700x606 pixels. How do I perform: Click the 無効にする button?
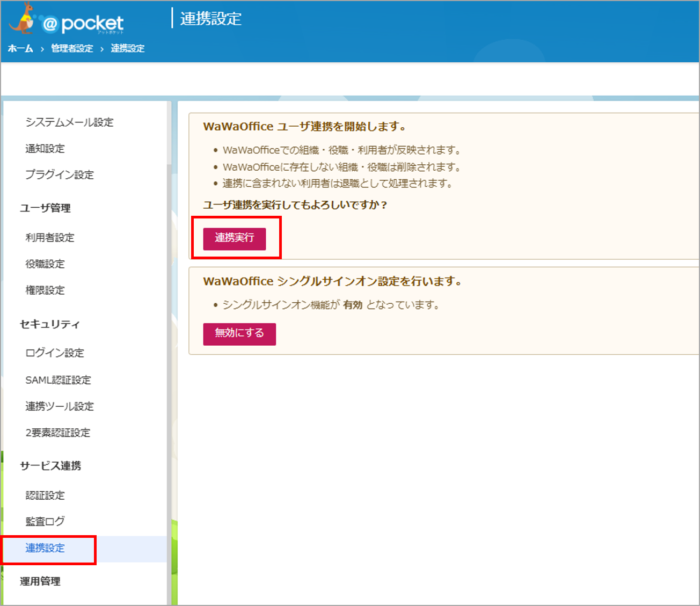point(239,333)
